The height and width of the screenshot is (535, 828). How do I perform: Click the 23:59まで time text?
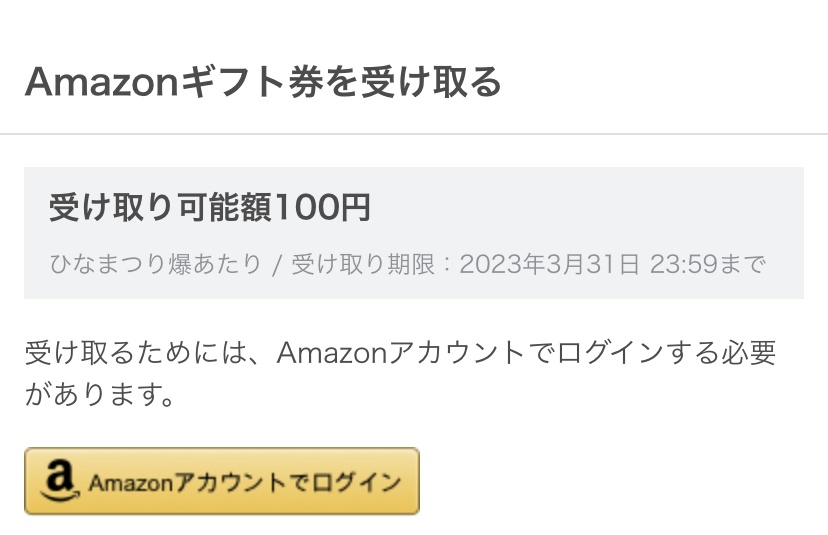click(x=707, y=264)
